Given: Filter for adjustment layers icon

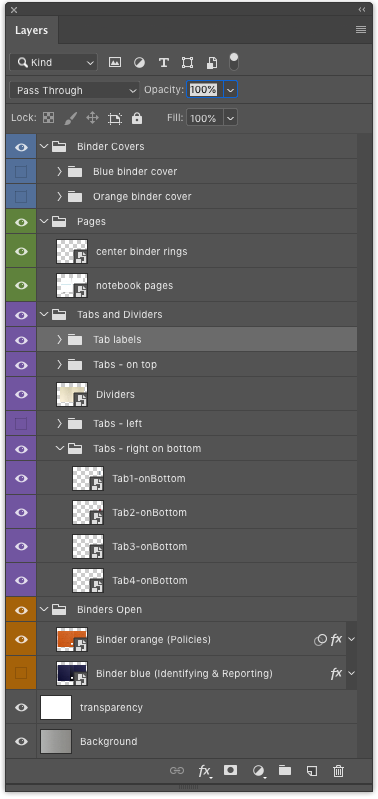Looking at the screenshot, I should tap(139, 63).
